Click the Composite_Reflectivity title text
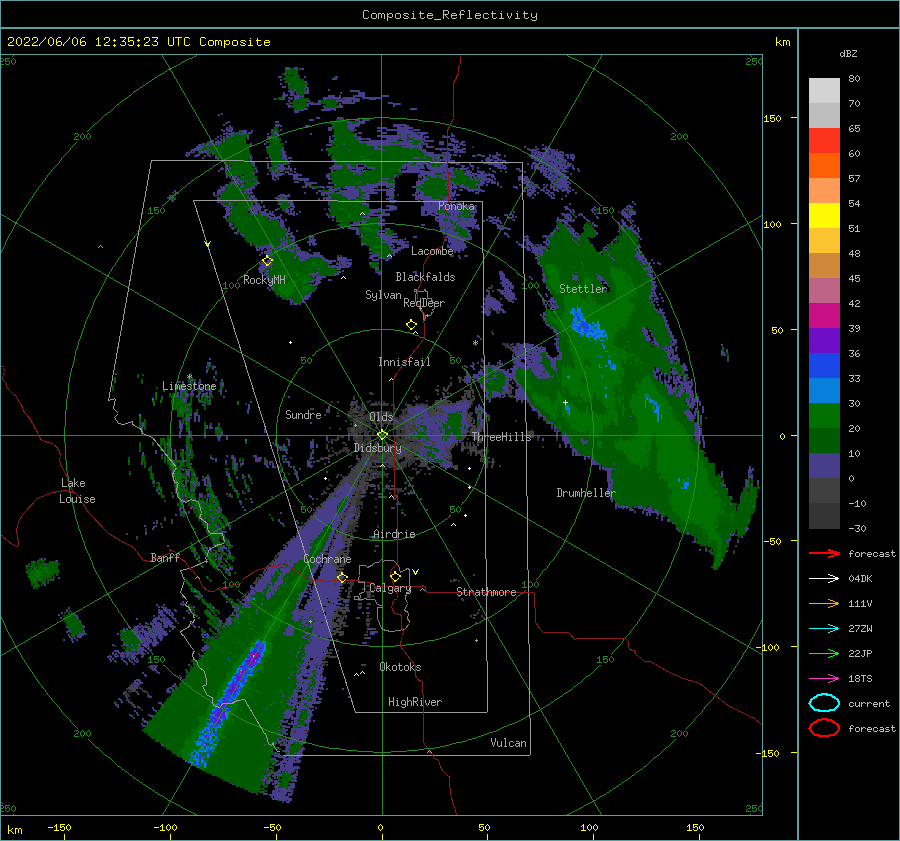Screen dimensions: 900x841 click(450, 15)
